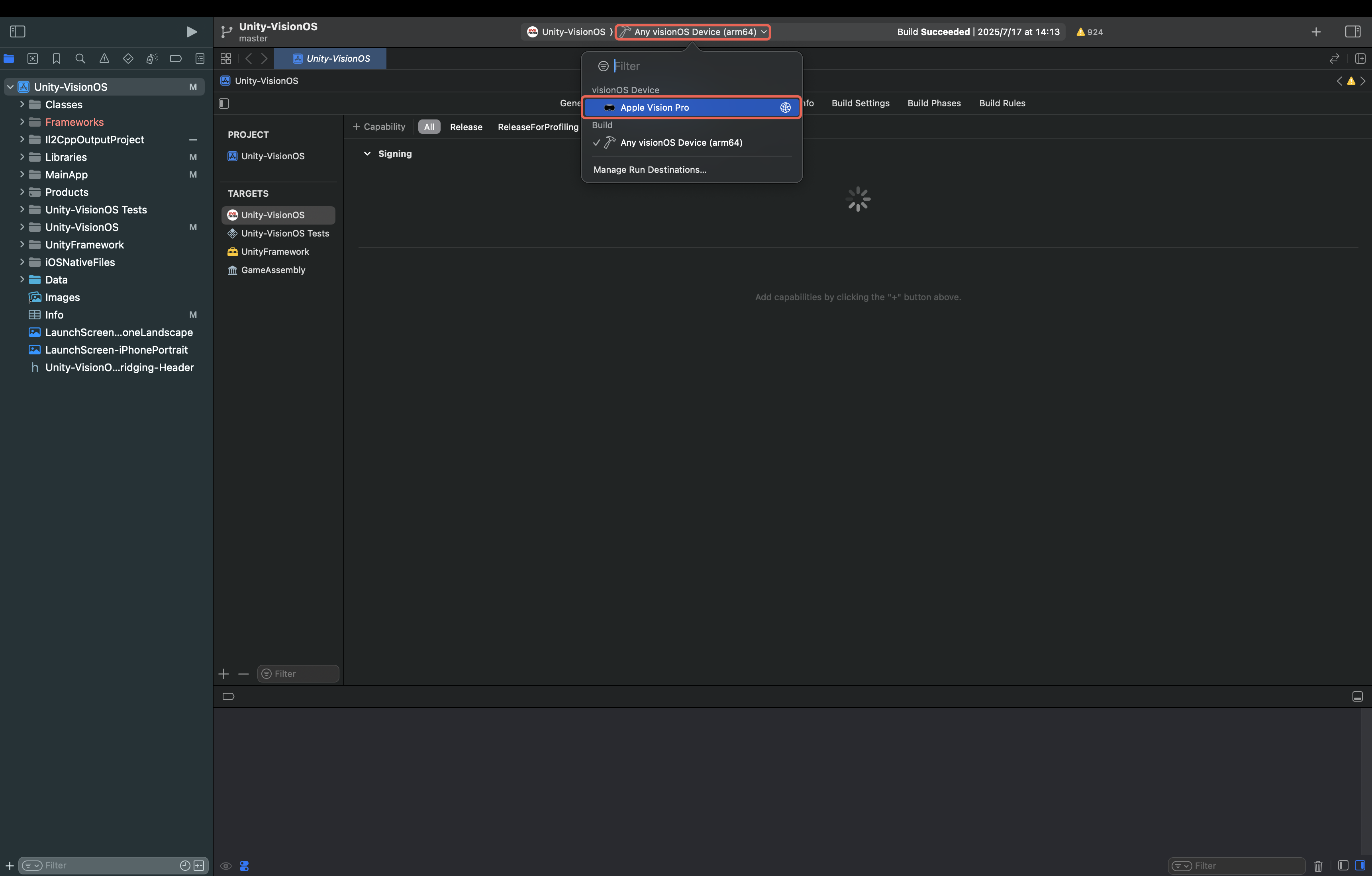Screen dimensions: 1372x876
Task: Clear the console with the trash icon
Action: point(1318,866)
